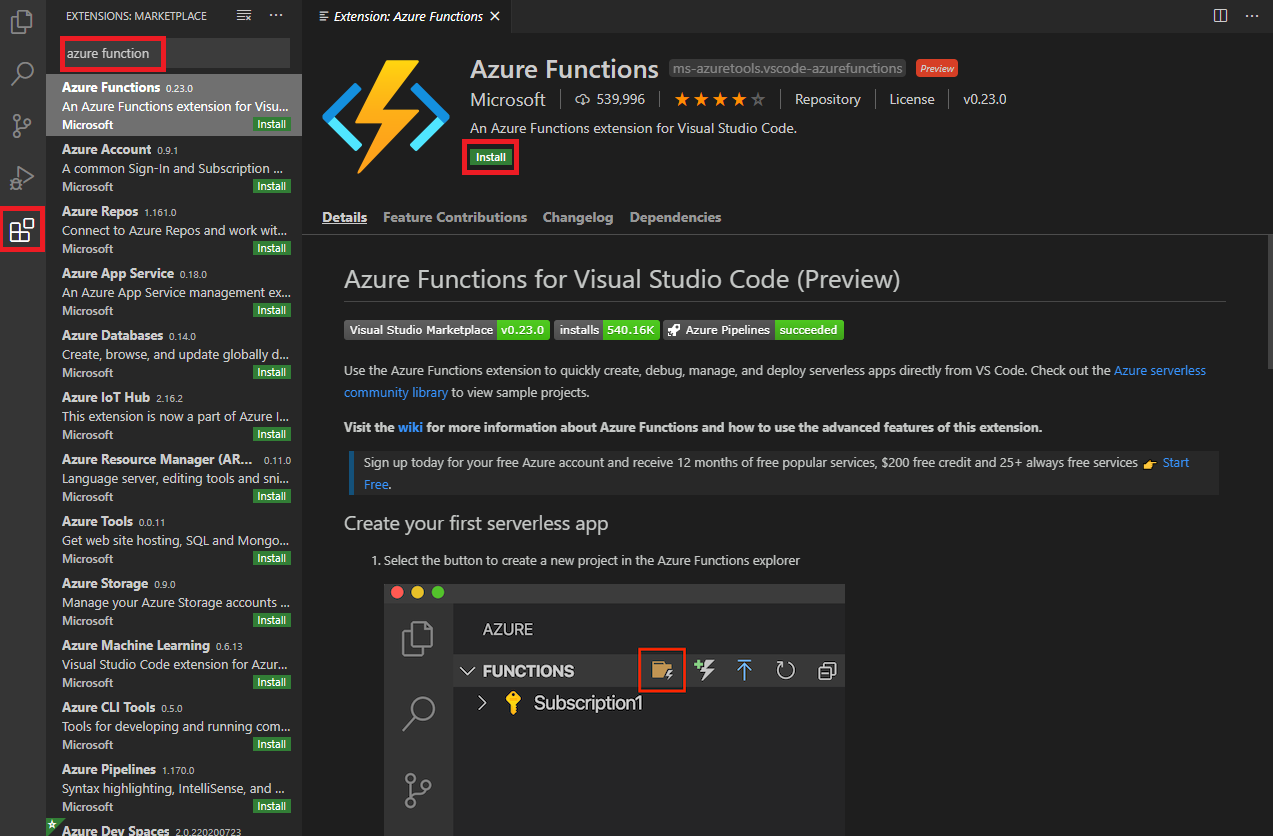Click Install on the Azure Functions list row

point(272,125)
